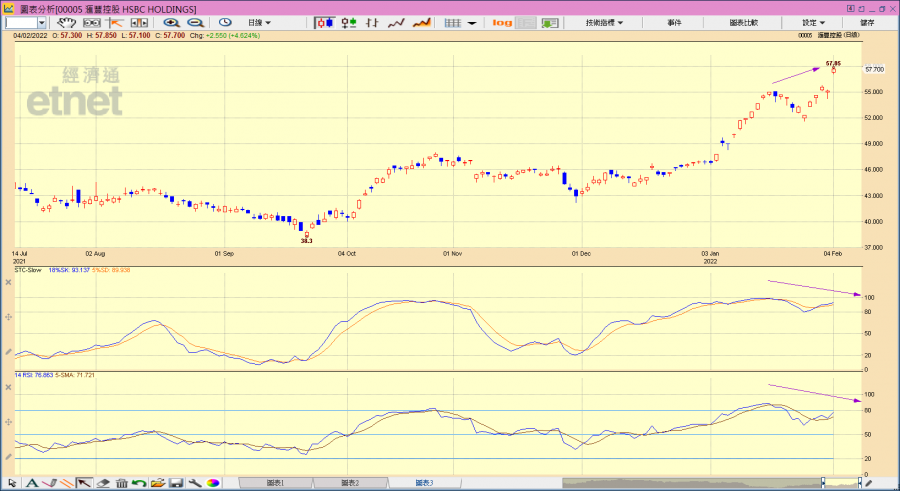Open the color wheel picker
Viewport: 900px width, 491px height.
click(213, 483)
